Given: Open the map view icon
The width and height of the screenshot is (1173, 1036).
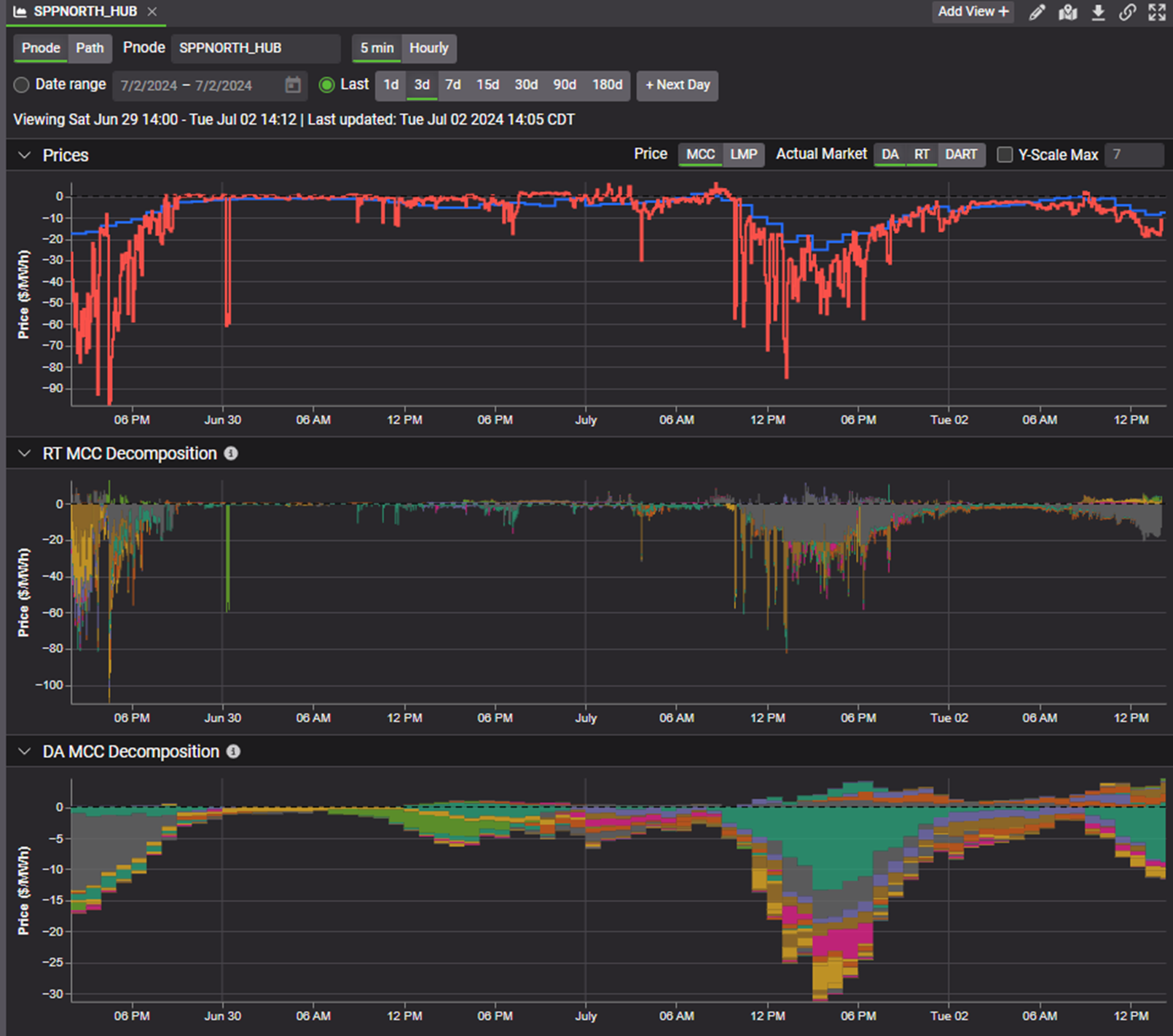Looking at the screenshot, I should 1068,12.
